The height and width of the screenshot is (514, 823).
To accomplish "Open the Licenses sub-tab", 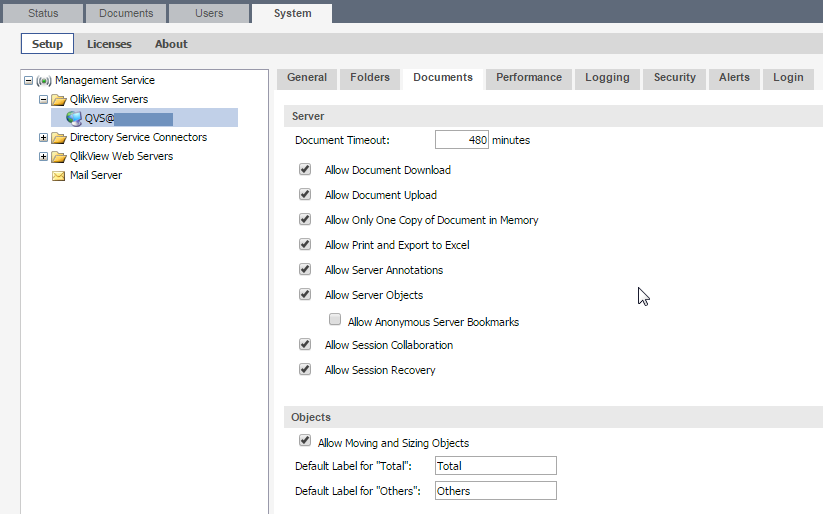I will (x=109, y=44).
